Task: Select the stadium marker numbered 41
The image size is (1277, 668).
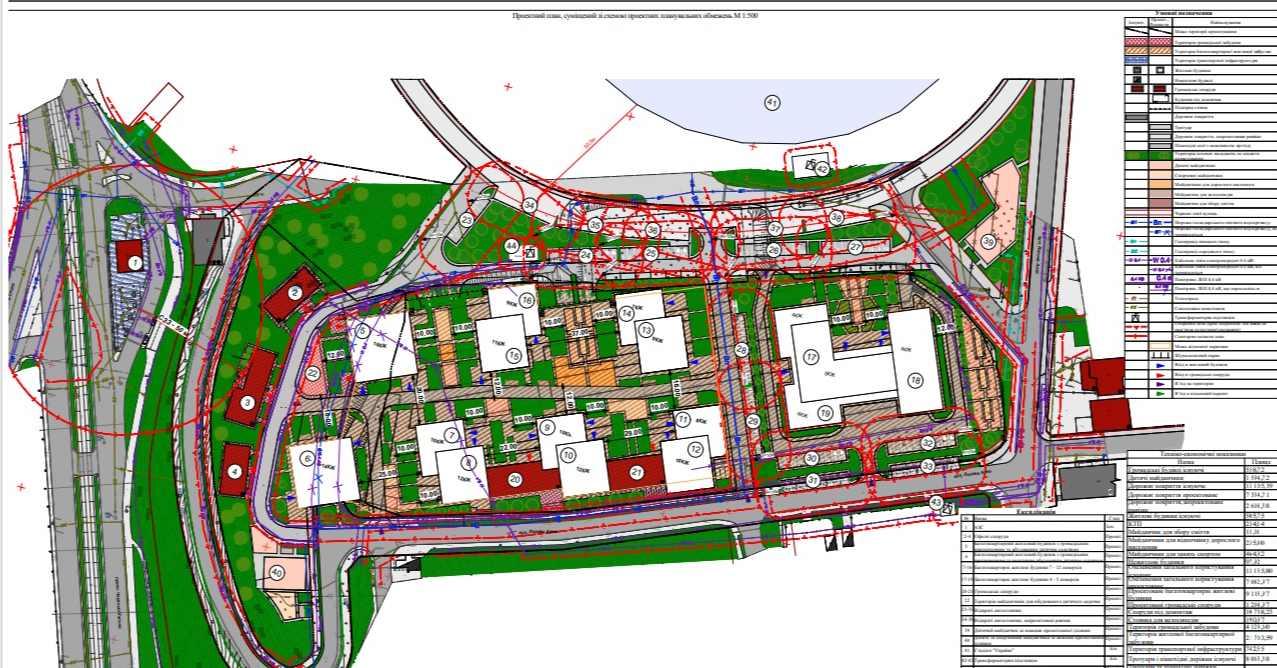Action: (x=771, y=103)
